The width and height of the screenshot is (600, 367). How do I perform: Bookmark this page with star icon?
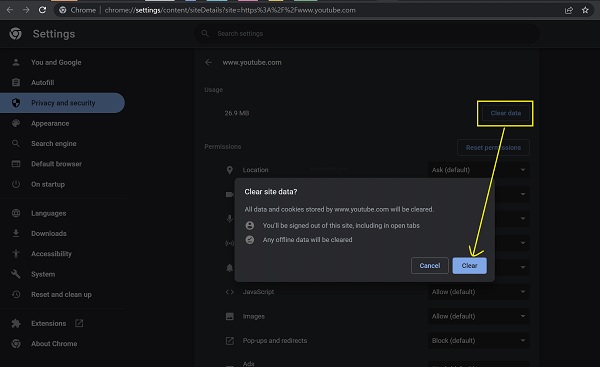585,10
